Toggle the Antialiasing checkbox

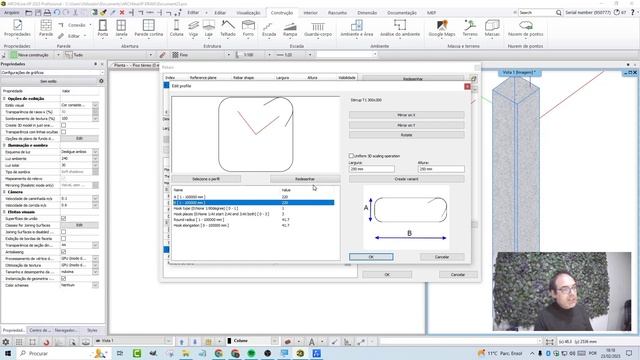63,252
